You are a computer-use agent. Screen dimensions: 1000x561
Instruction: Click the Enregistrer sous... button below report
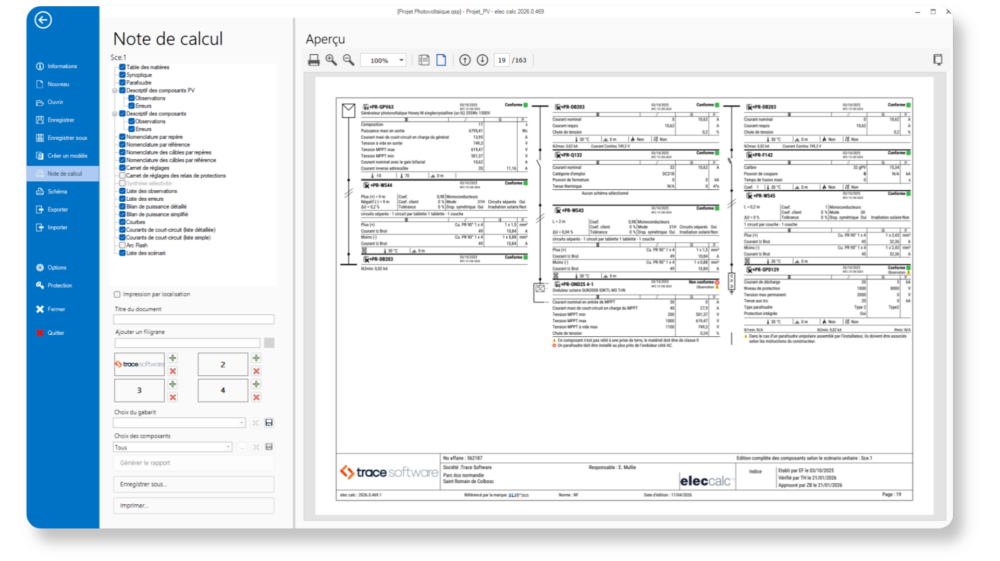[x=194, y=484]
